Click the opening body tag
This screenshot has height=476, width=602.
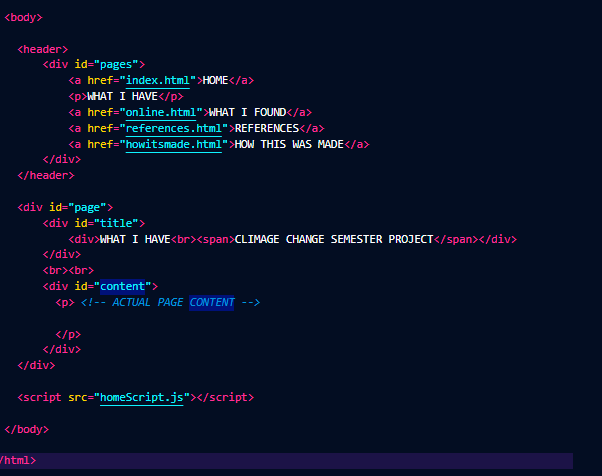24,17
